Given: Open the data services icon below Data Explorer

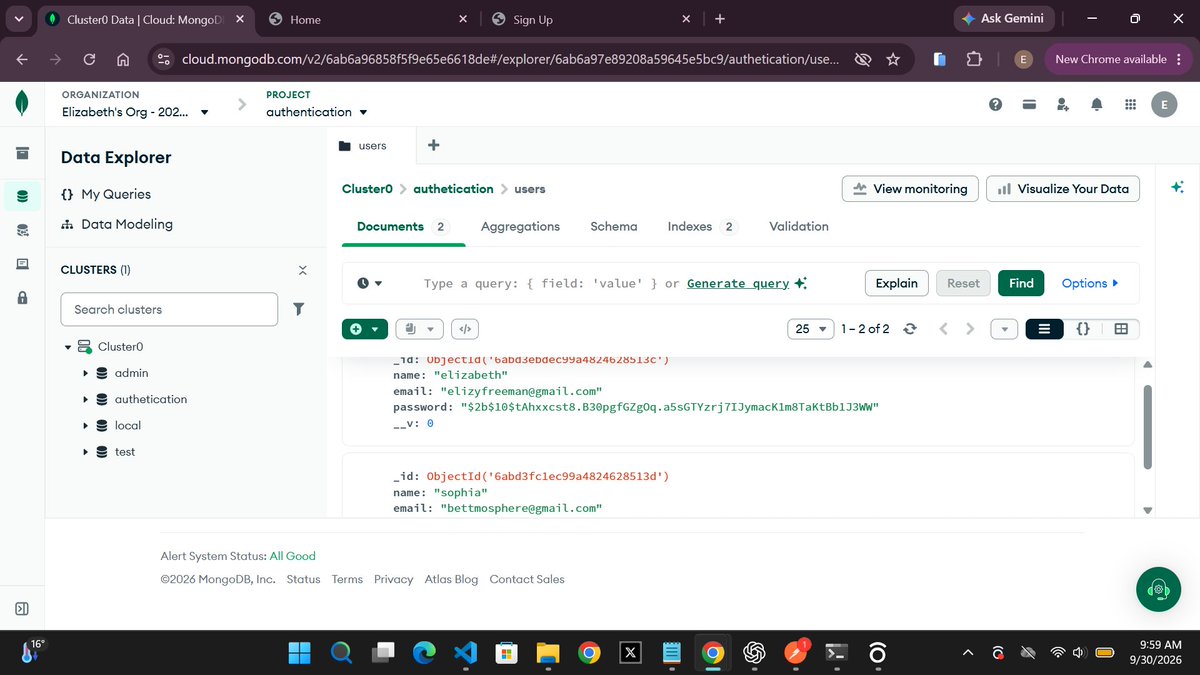Looking at the screenshot, I should pos(22,230).
